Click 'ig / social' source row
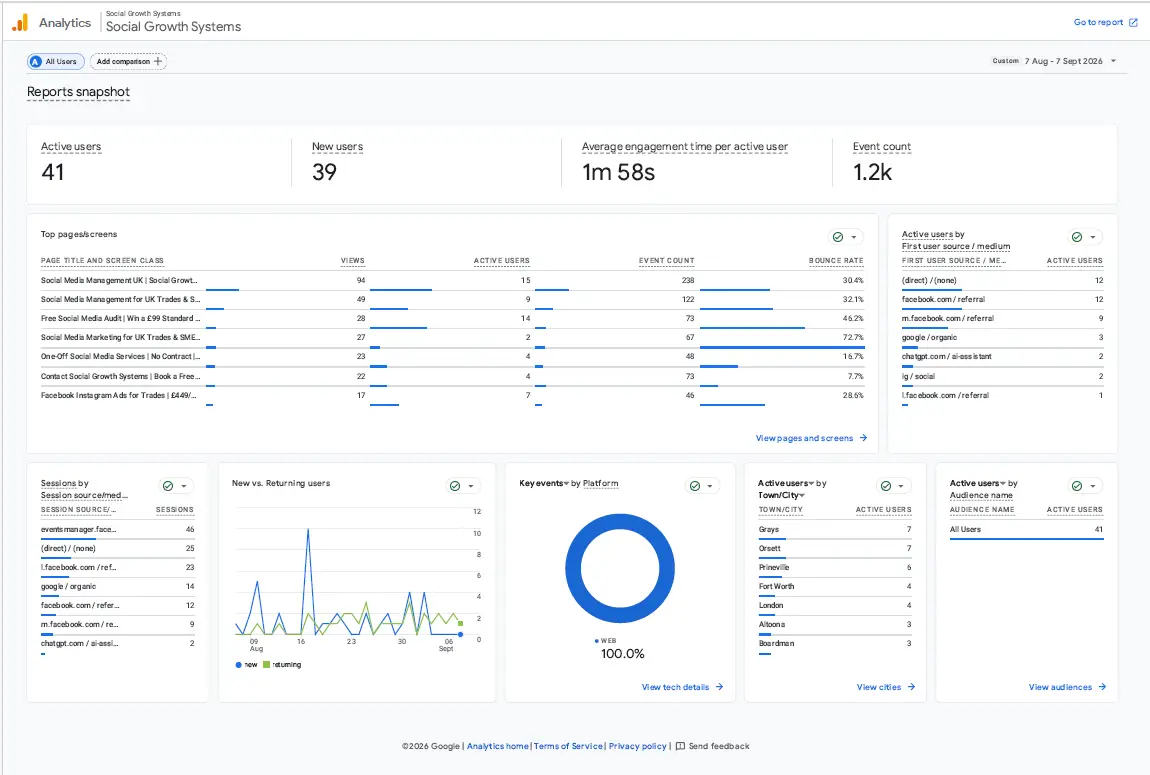 (1003, 376)
